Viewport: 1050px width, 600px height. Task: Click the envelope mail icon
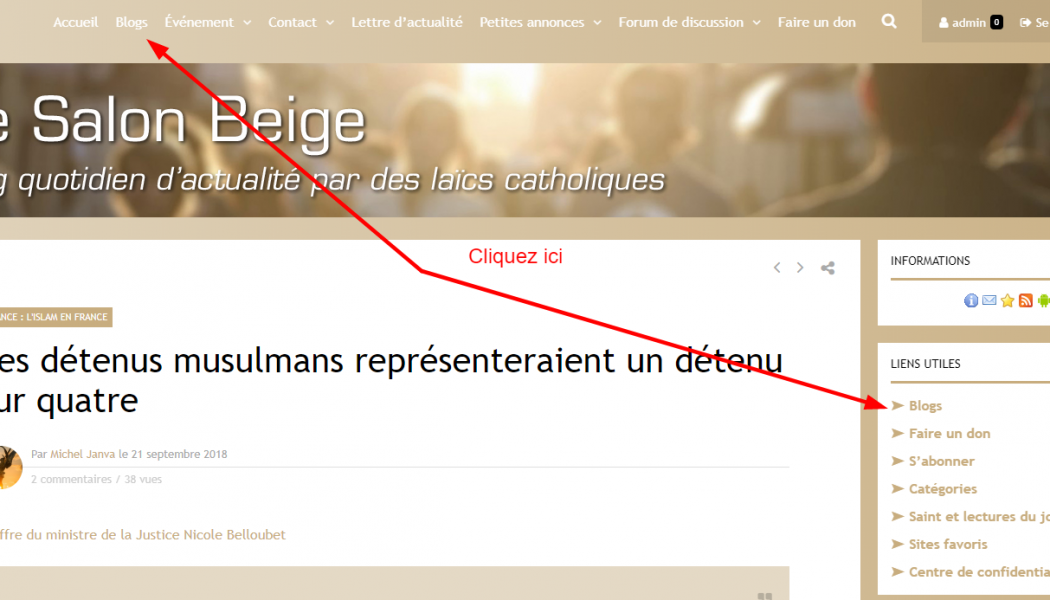989,301
